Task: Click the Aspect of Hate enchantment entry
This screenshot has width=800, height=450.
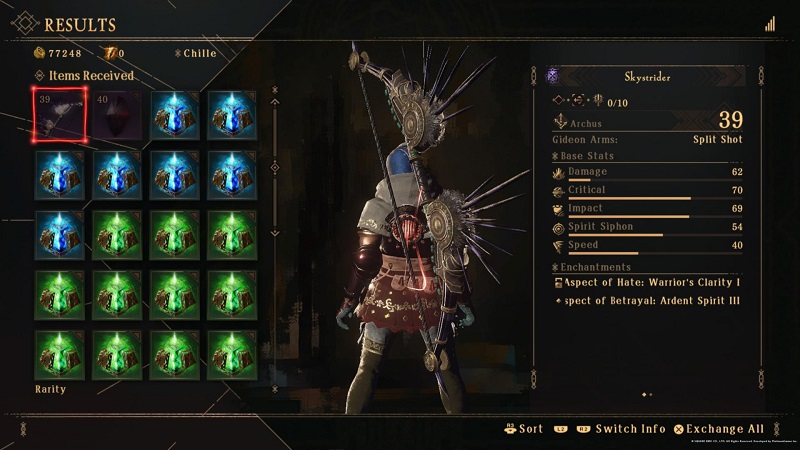Action: pyautogui.click(x=647, y=283)
